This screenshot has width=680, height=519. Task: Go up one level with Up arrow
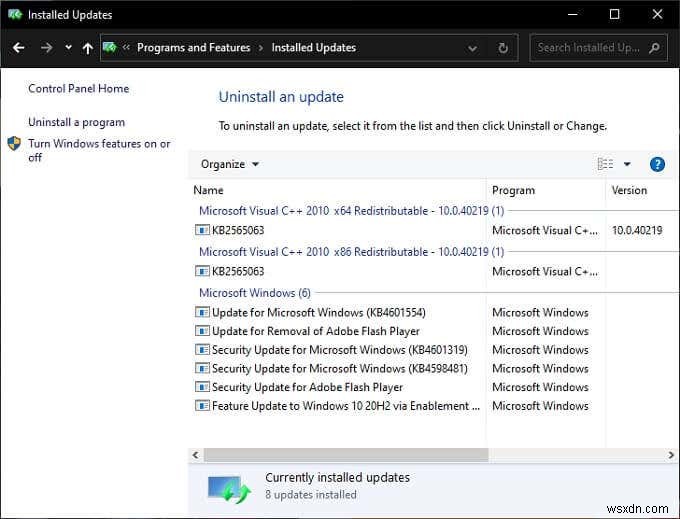[88, 48]
